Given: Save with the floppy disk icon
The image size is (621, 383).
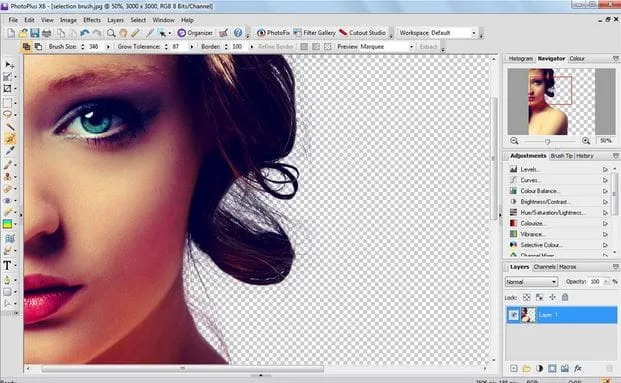Looking at the screenshot, I should pos(35,33).
